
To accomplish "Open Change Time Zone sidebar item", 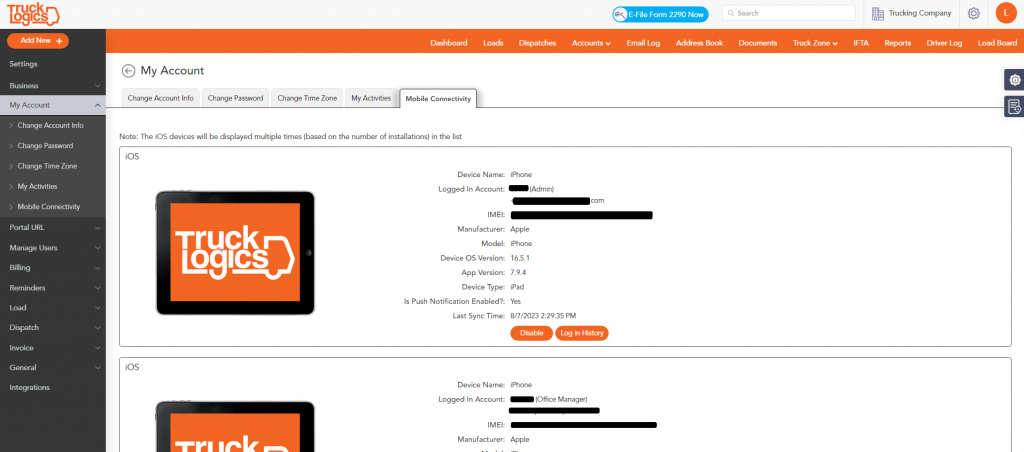I will (53, 166).
